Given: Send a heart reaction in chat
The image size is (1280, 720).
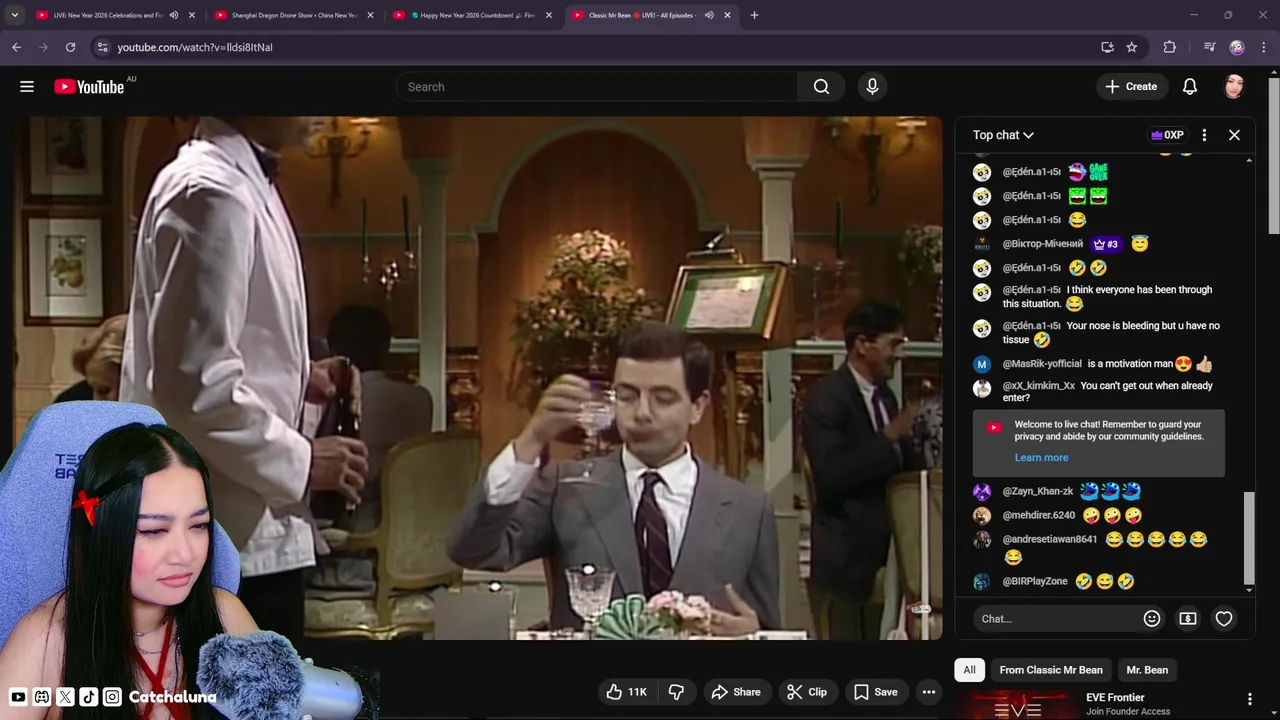Looking at the screenshot, I should [x=1224, y=619].
